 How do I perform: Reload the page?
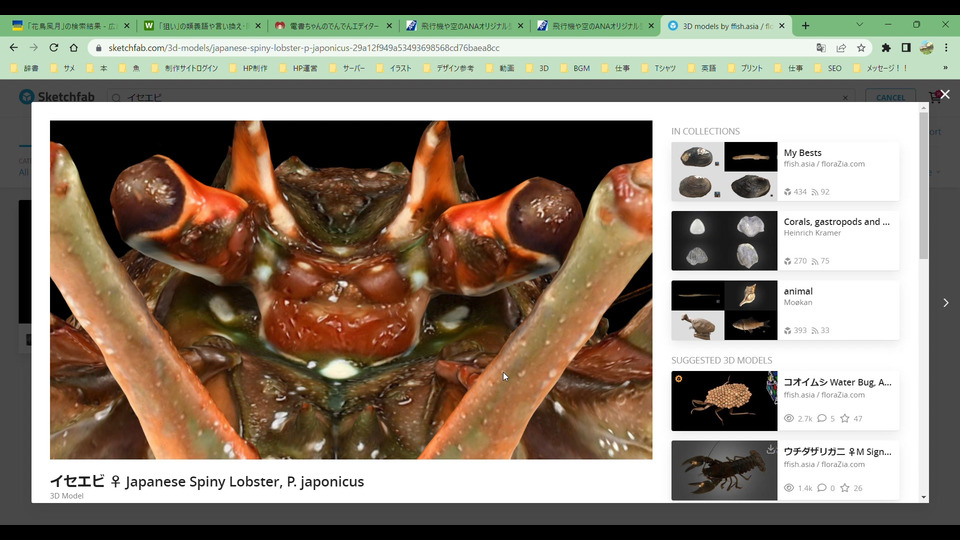tap(53, 47)
